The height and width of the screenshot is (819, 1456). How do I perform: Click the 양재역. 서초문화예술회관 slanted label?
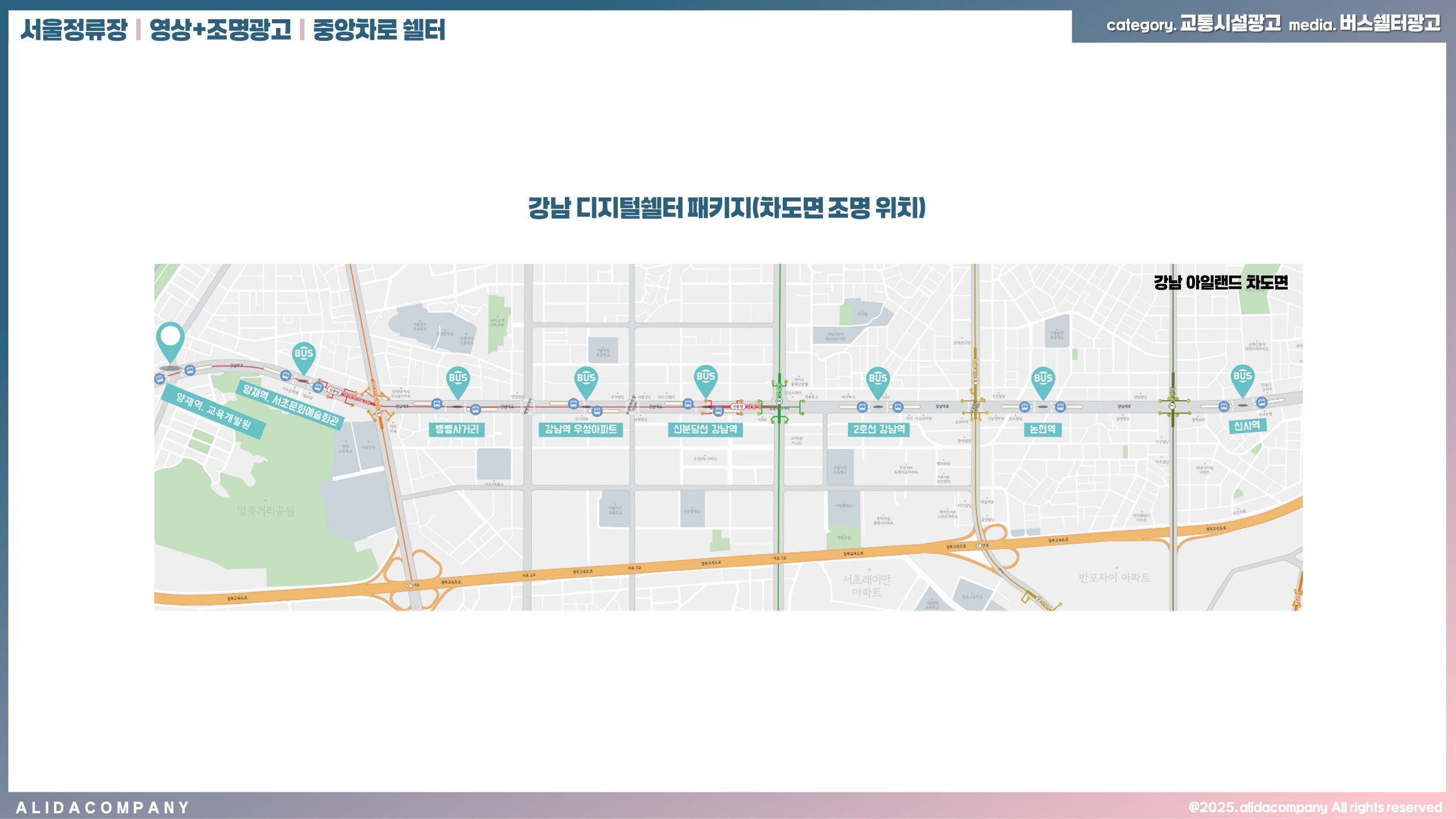(291, 405)
